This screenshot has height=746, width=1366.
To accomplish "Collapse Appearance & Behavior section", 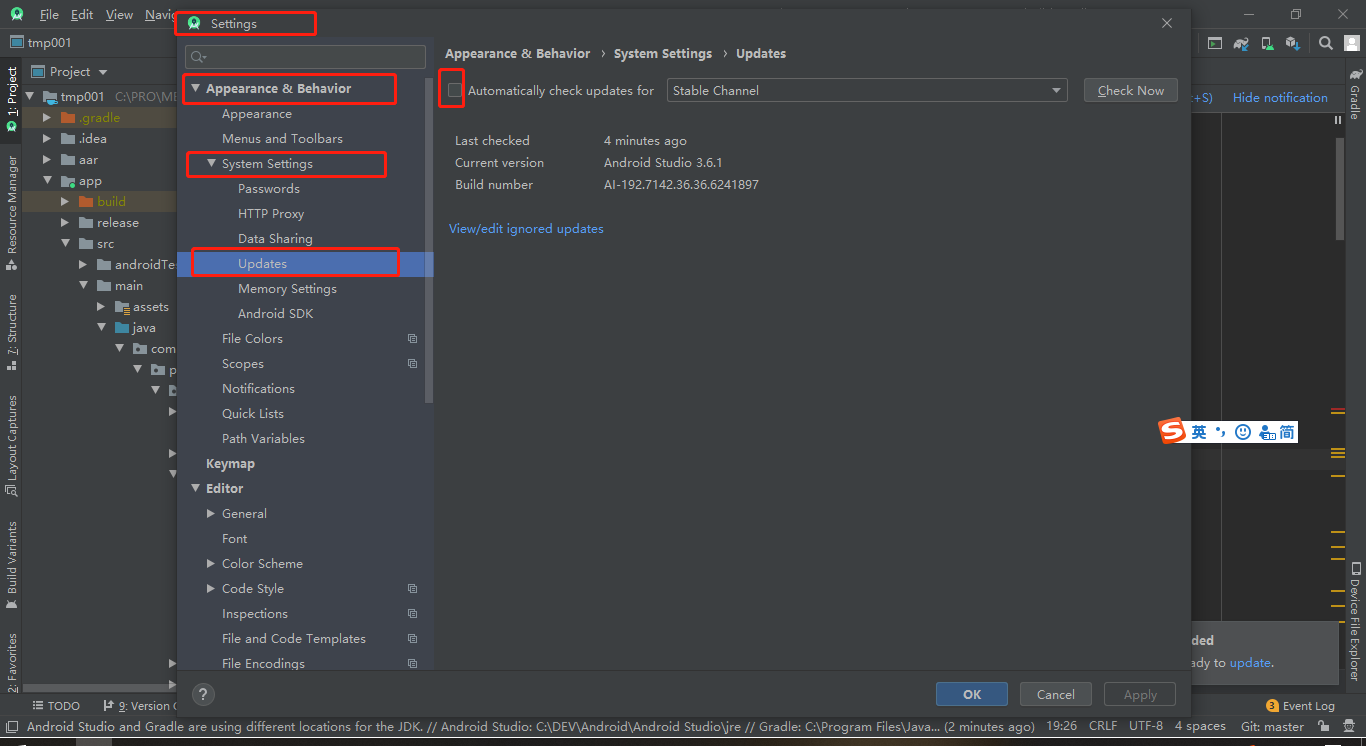I will point(196,89).
